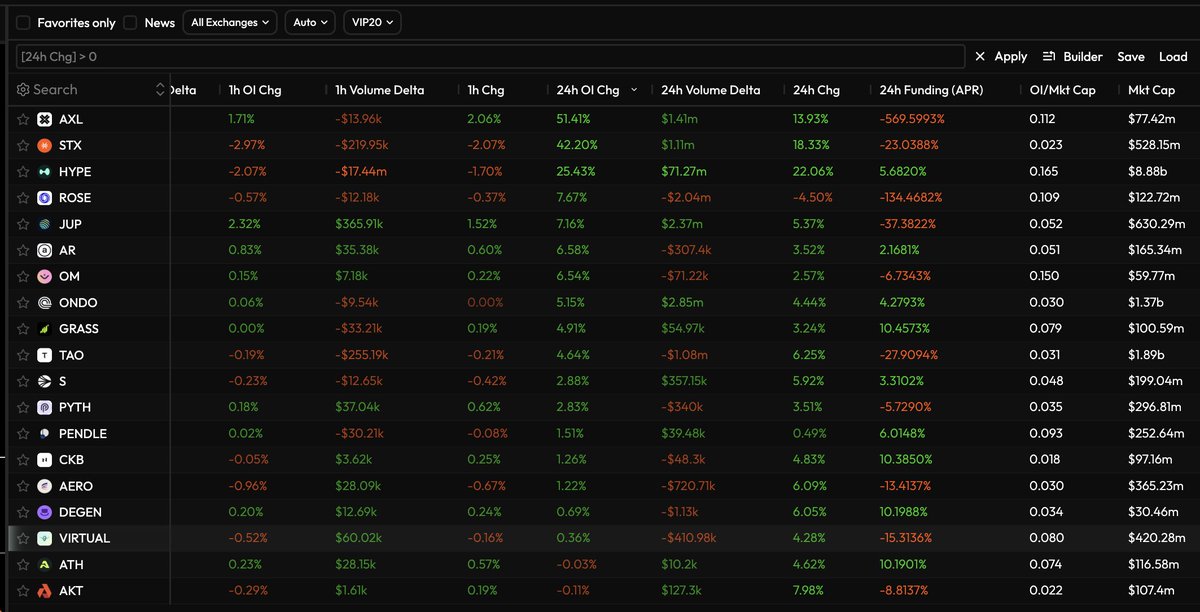The width and height of the screenshot is (1200, 612).
Task: Star AXL as a favorite
Action: pos(23,120)
